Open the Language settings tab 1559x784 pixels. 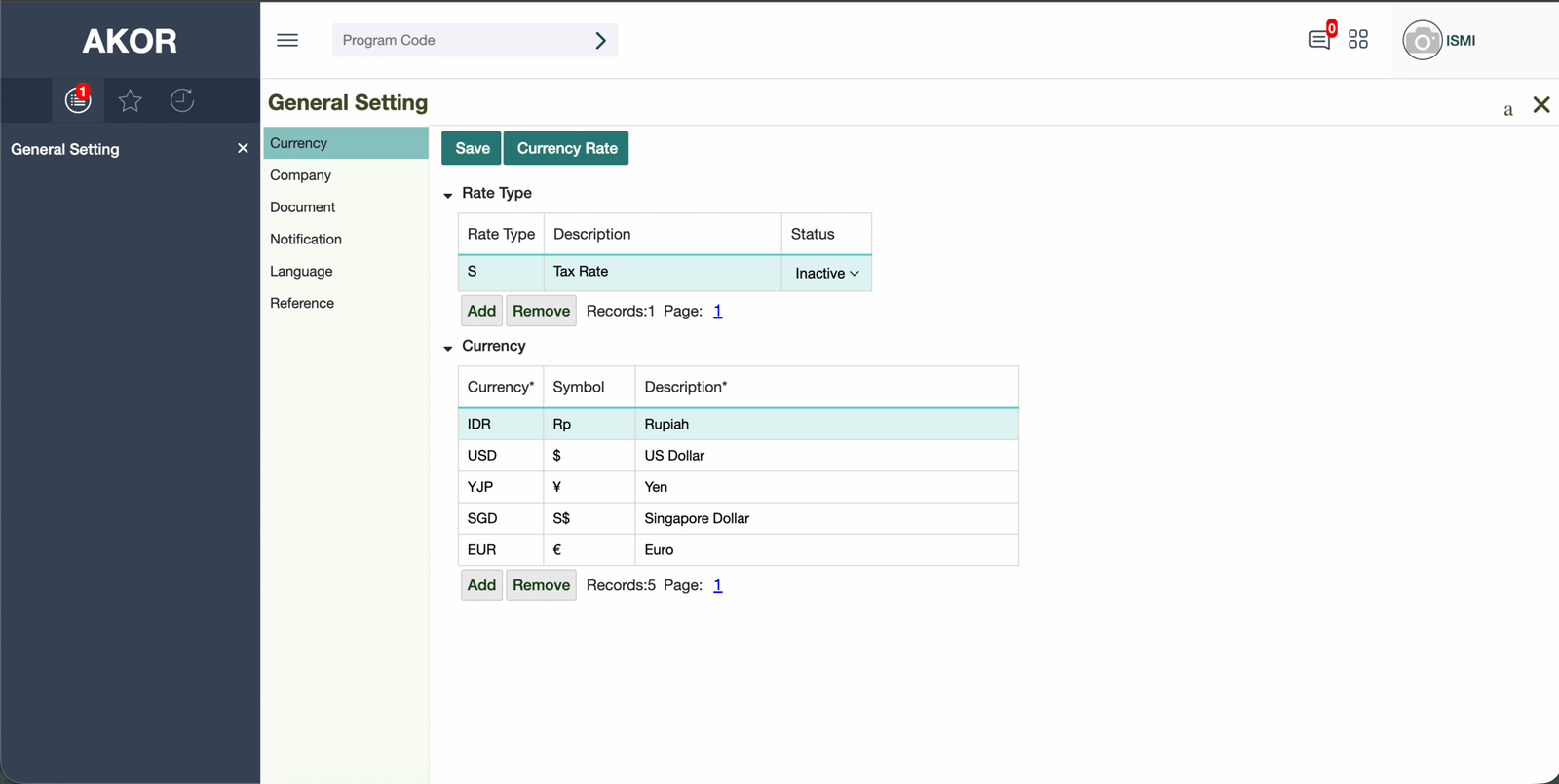[x=301, y=272]
